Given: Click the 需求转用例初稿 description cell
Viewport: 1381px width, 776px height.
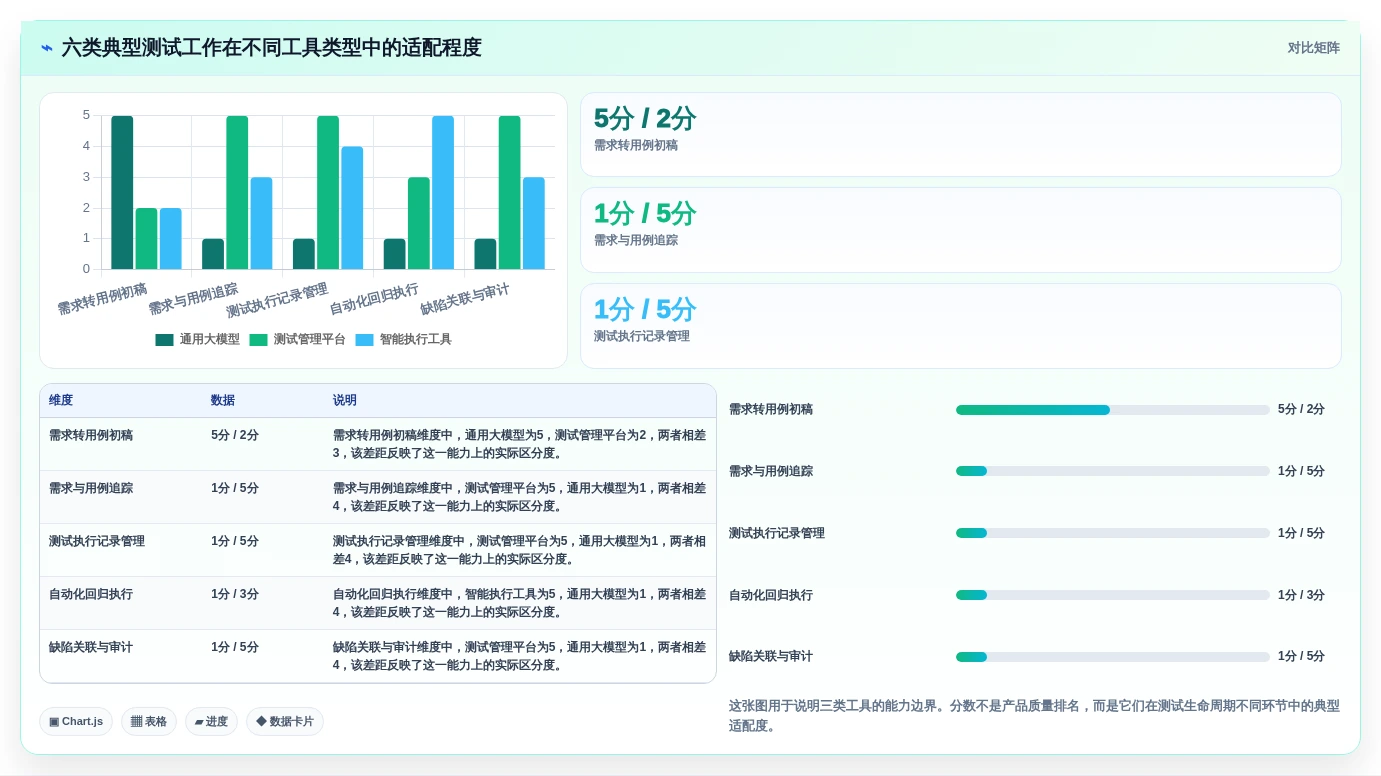Looking at the screenshot, I should [x=519, y=444].
